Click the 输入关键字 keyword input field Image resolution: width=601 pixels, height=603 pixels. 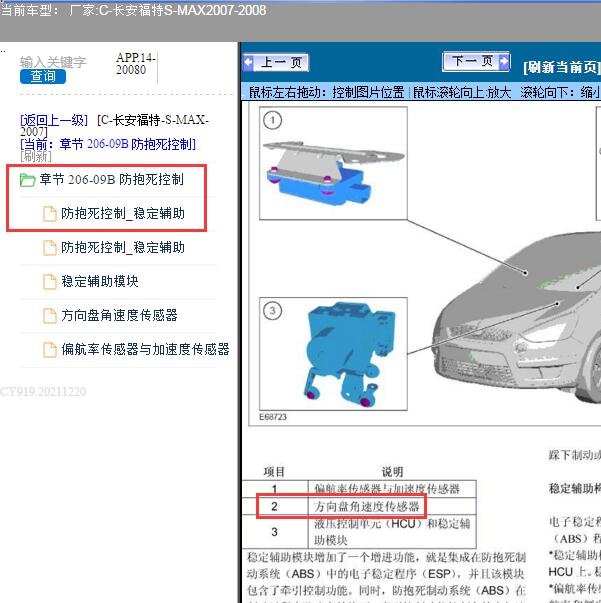[53, 62]
